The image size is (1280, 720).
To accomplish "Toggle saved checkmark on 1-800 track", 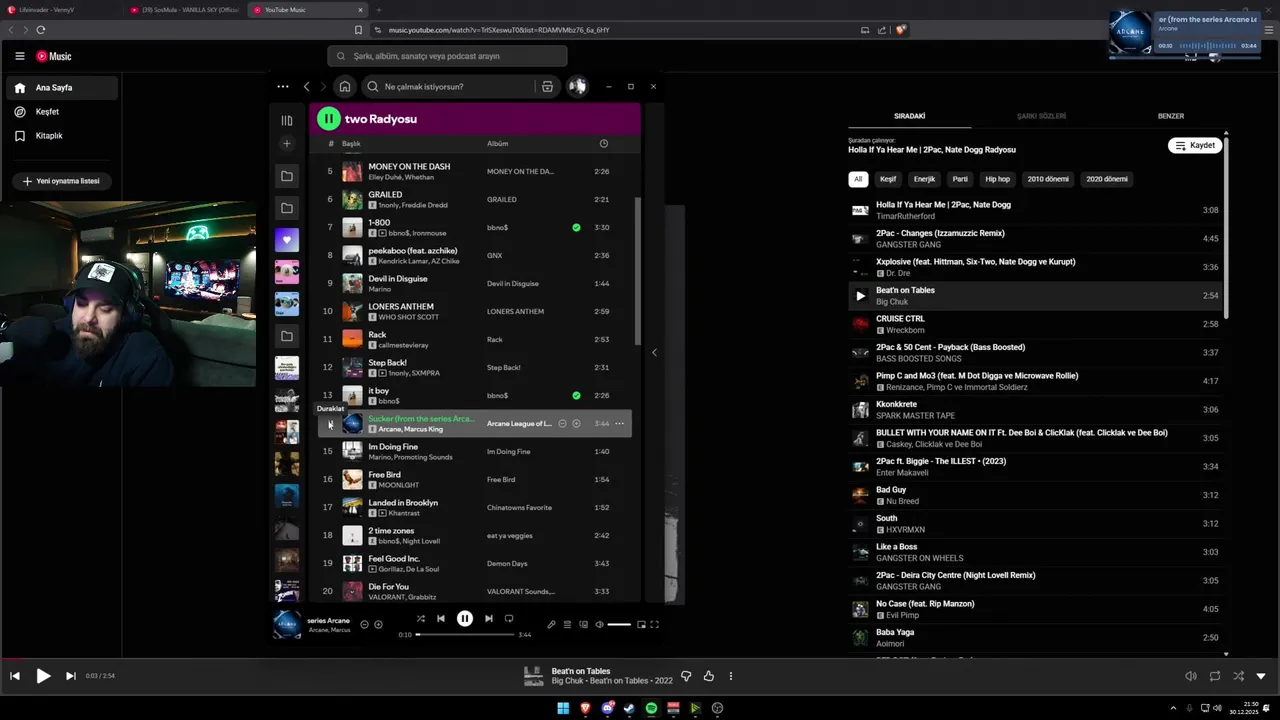I will pyautogui.click(x=576, y=228).
